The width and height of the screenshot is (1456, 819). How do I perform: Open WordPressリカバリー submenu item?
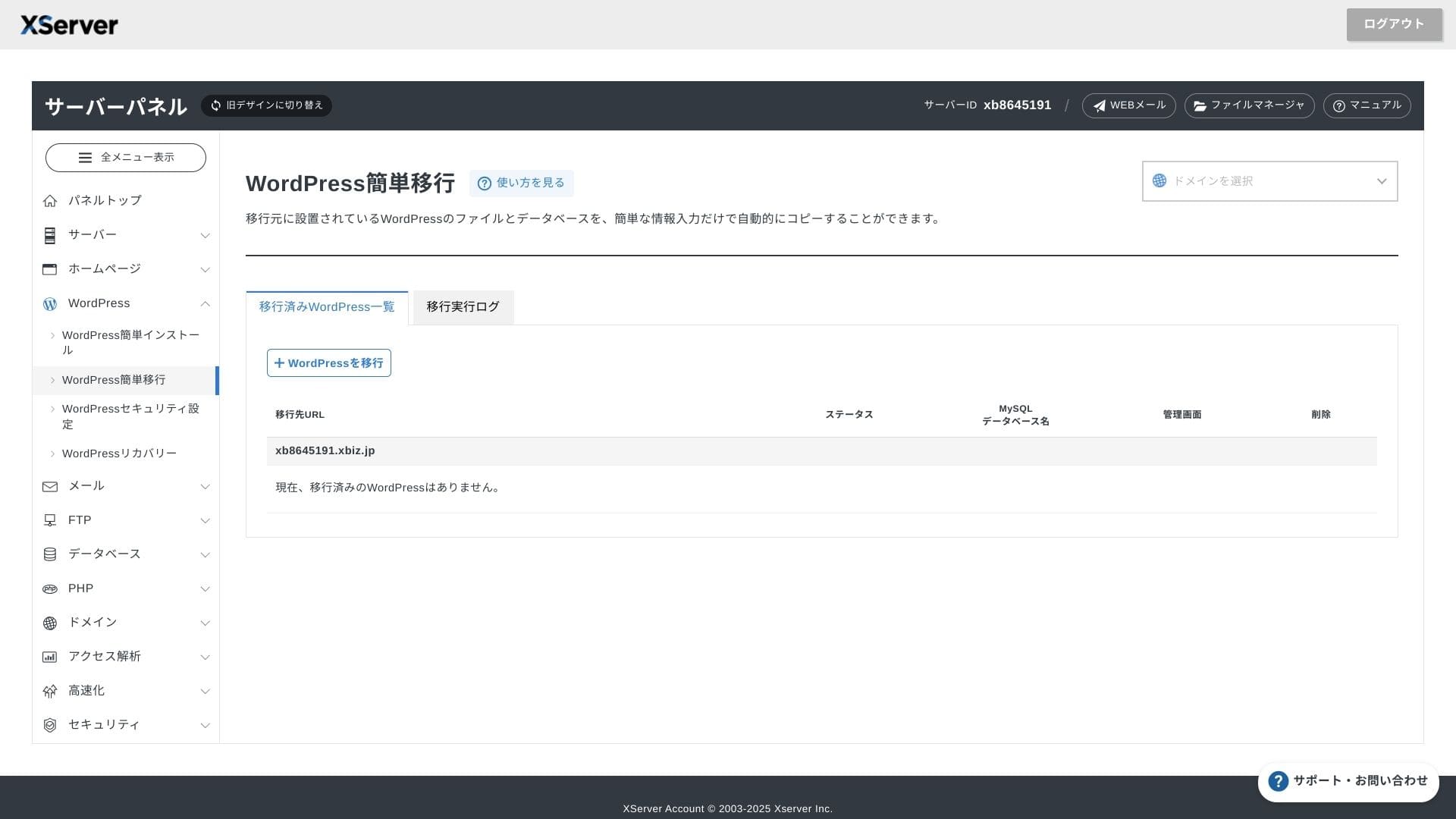(x=126, y=453)
